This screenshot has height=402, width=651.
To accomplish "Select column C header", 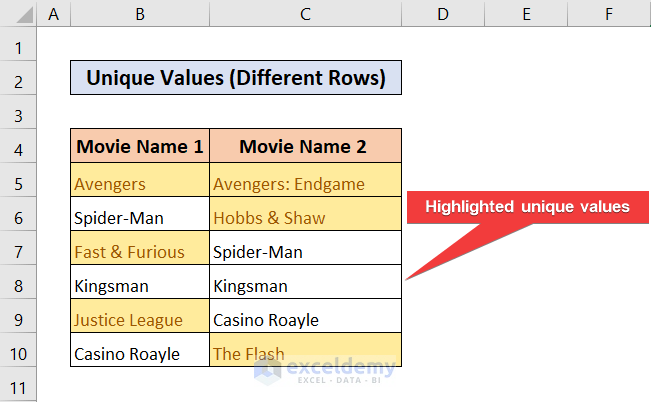I will 305,13.
